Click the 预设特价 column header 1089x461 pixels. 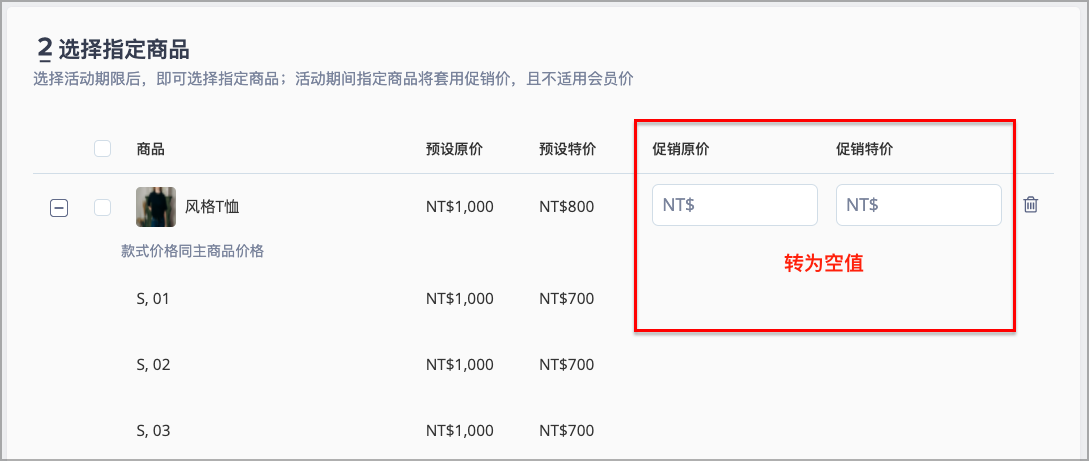pyautogui.click(x=567, y=149)
